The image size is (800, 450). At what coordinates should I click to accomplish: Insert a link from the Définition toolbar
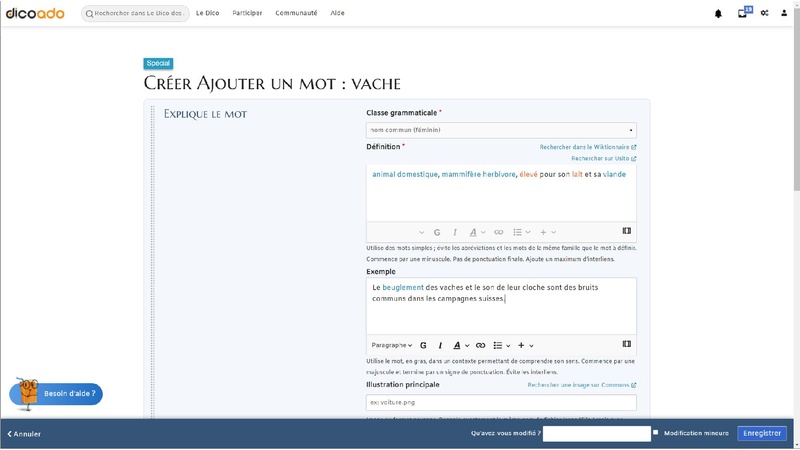(498, 232)
